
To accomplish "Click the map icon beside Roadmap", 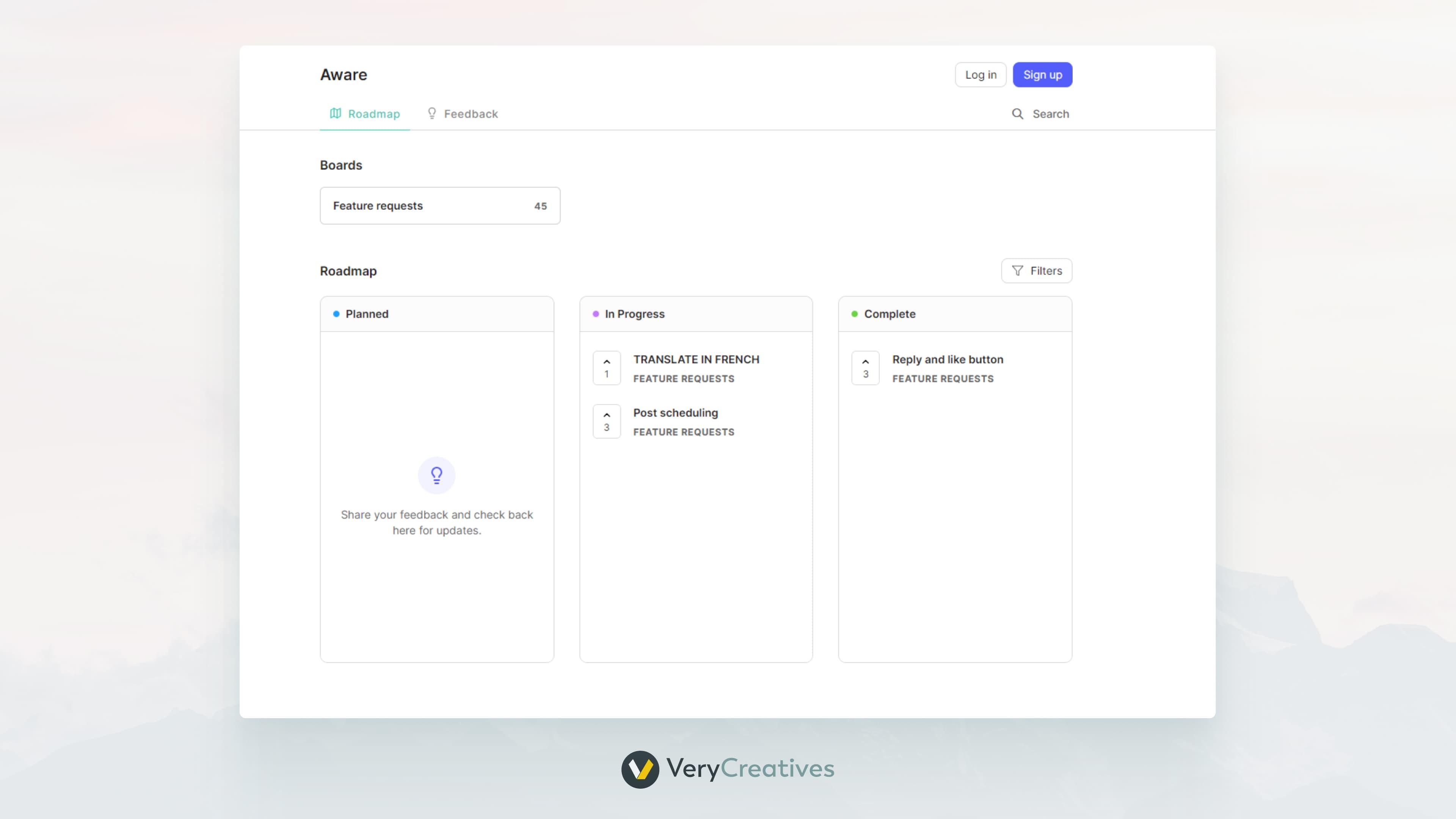I will (336, 113).
